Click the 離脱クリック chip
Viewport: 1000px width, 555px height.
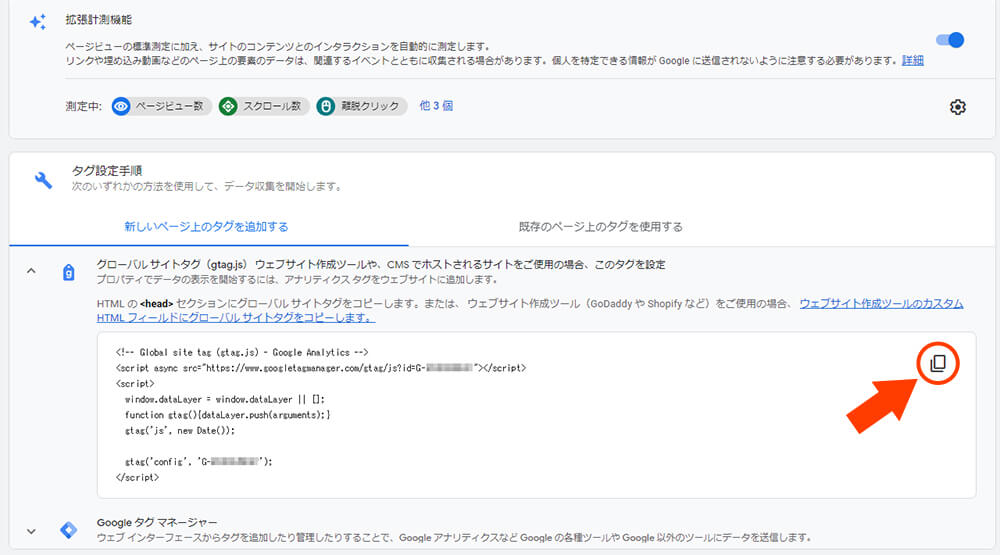click(x=362, y=106)
